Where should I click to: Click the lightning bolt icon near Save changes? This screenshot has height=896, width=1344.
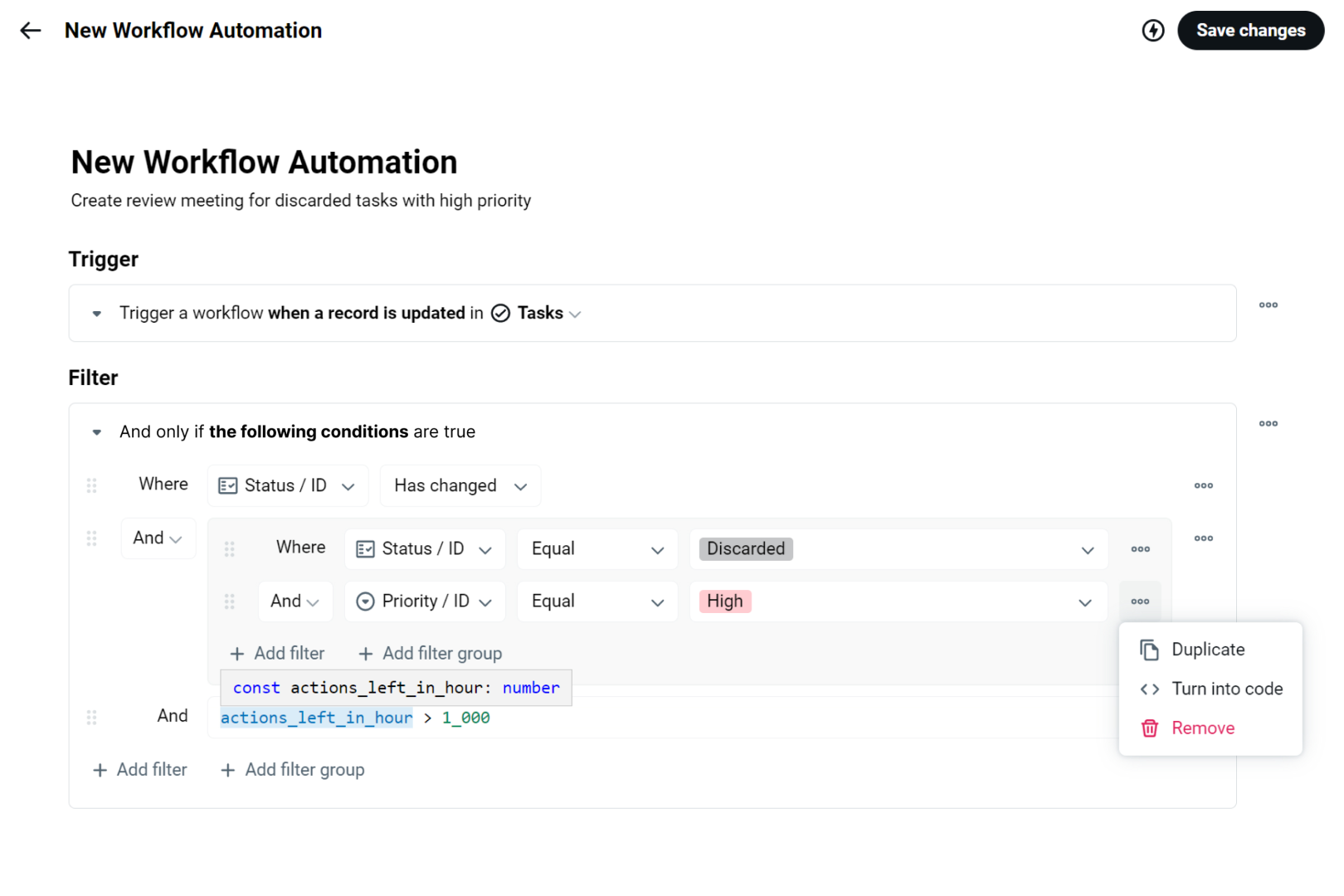[x=1153, y=30]
